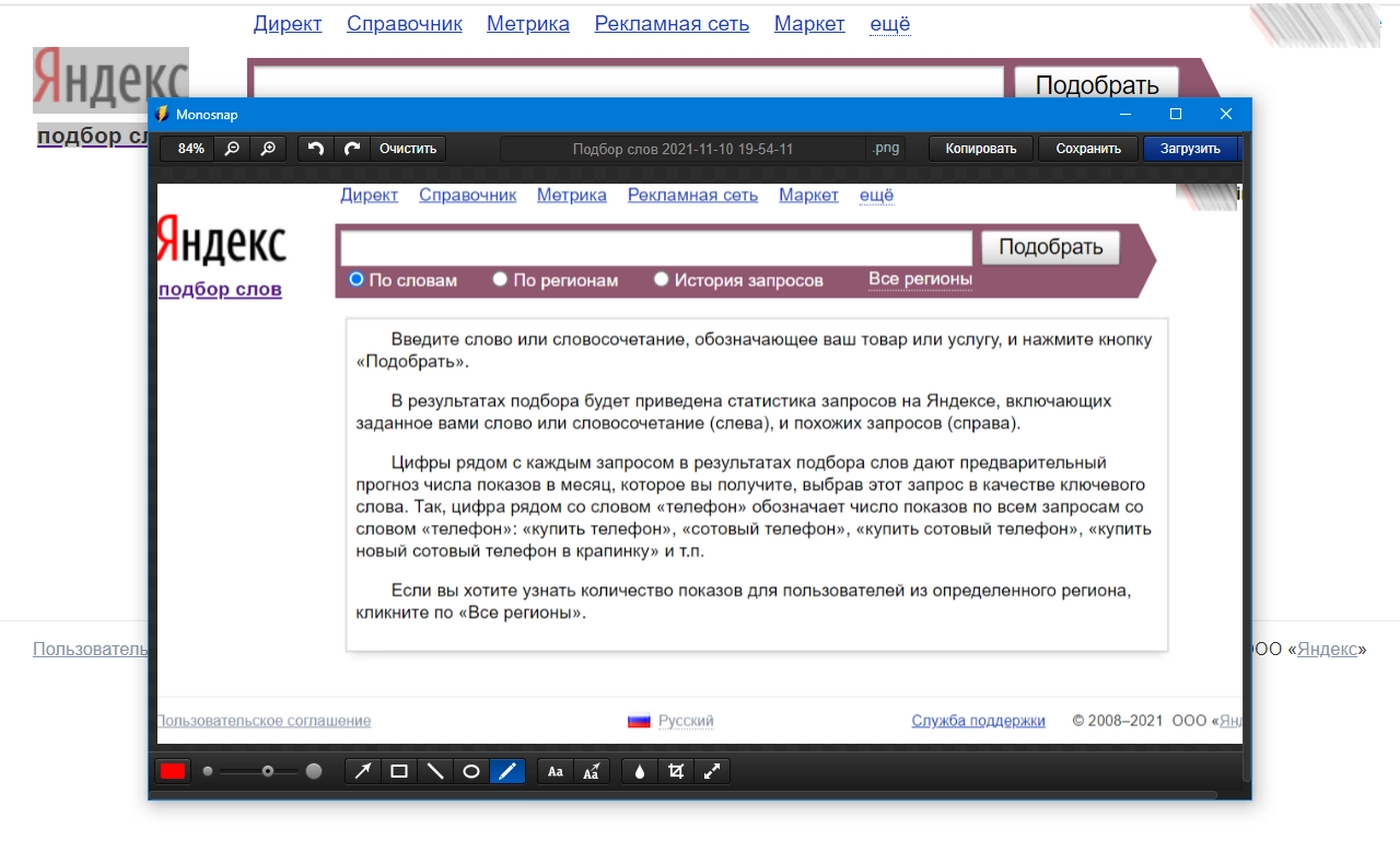
Task: Copy the screenshot with Копировать
Action: pos(982,148)
